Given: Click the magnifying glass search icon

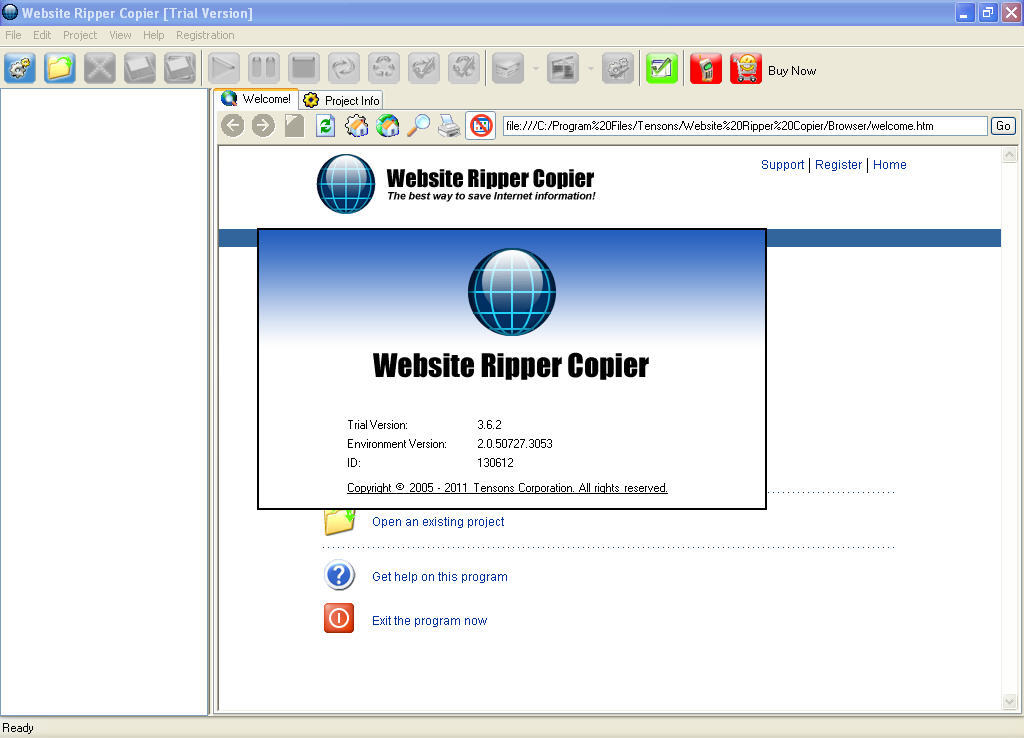Looking at the screenshot, I should tap(418, 126).
